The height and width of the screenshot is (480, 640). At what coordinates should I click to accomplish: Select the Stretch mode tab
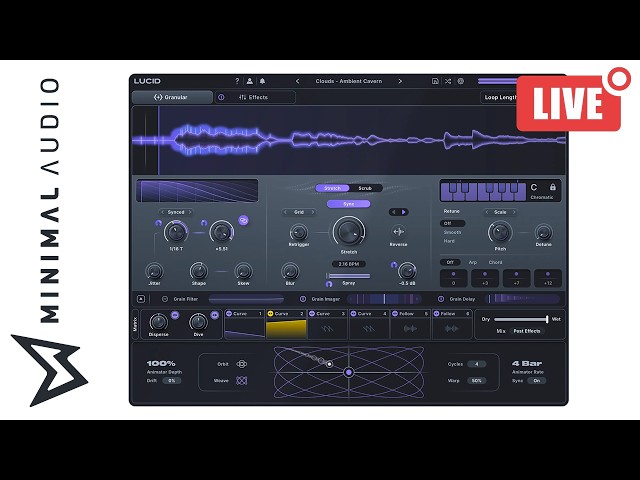(332, 188)
